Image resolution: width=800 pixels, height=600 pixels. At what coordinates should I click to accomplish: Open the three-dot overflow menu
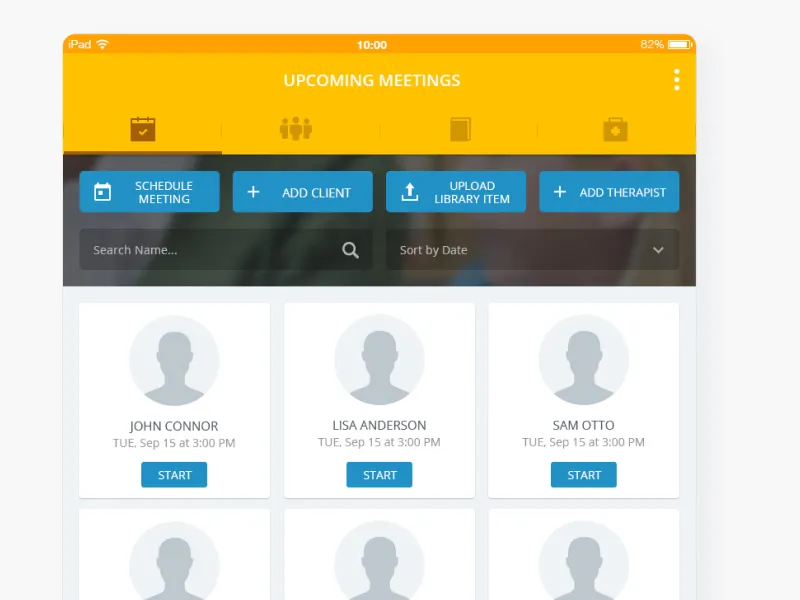tap(677, 80)
